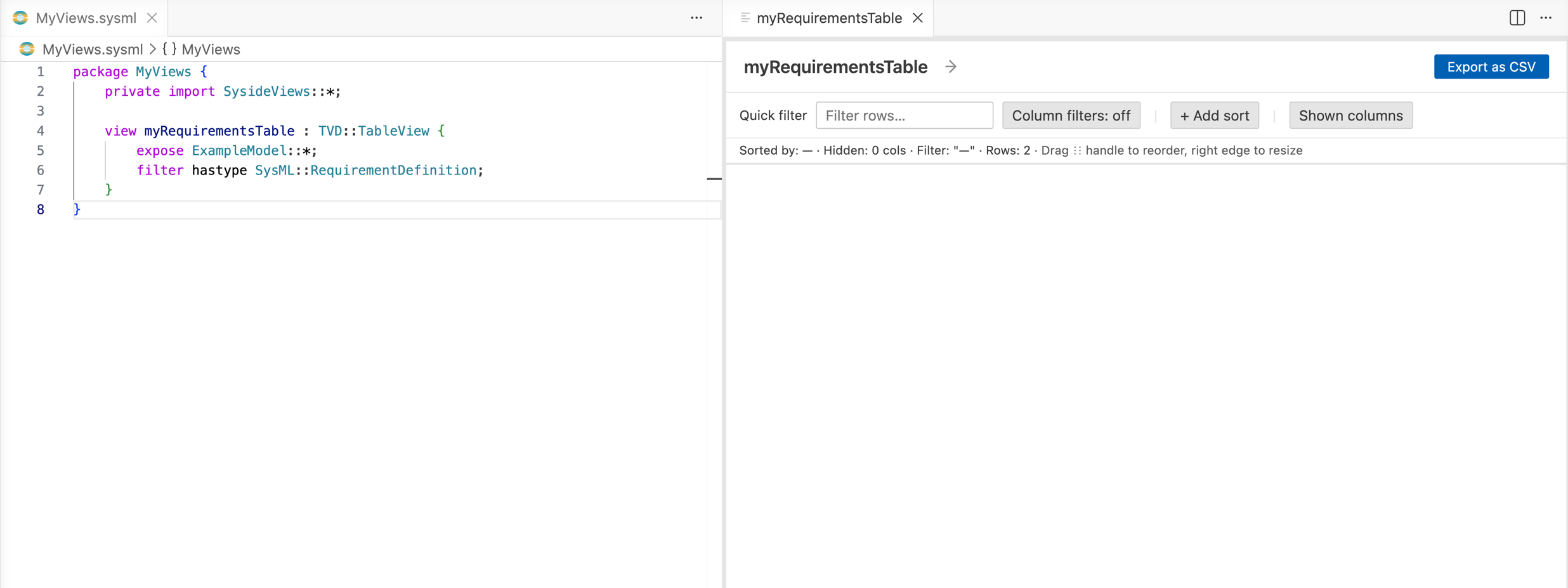Click the myRequirementsTable tab list icon
The width and height of the screenshot is (1568, 588).
coord(745,18)
